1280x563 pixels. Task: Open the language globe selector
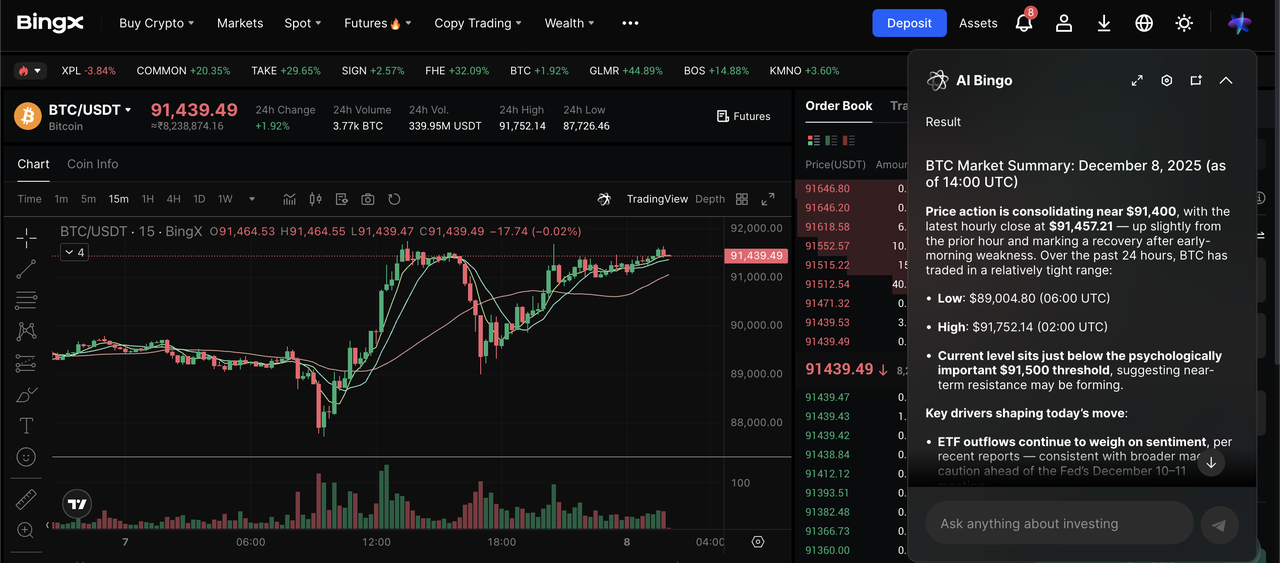coord(1144,23)
